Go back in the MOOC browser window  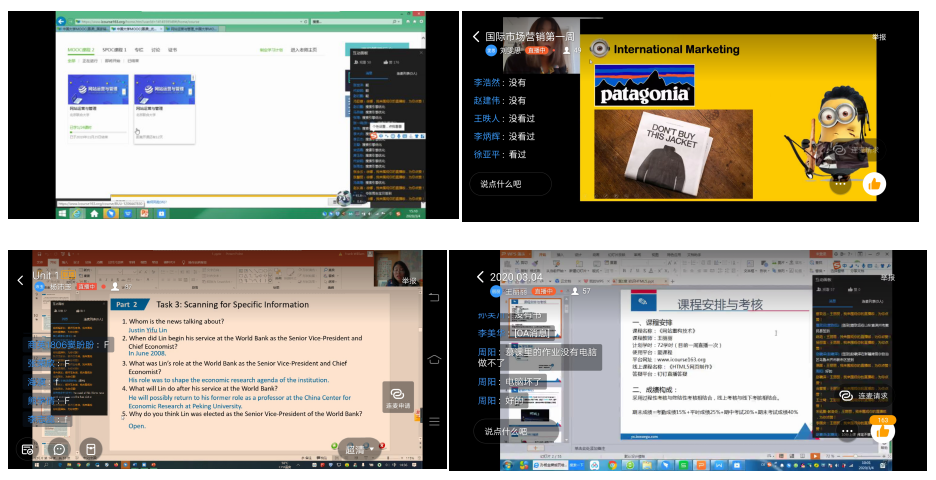[x=61, y=21]
